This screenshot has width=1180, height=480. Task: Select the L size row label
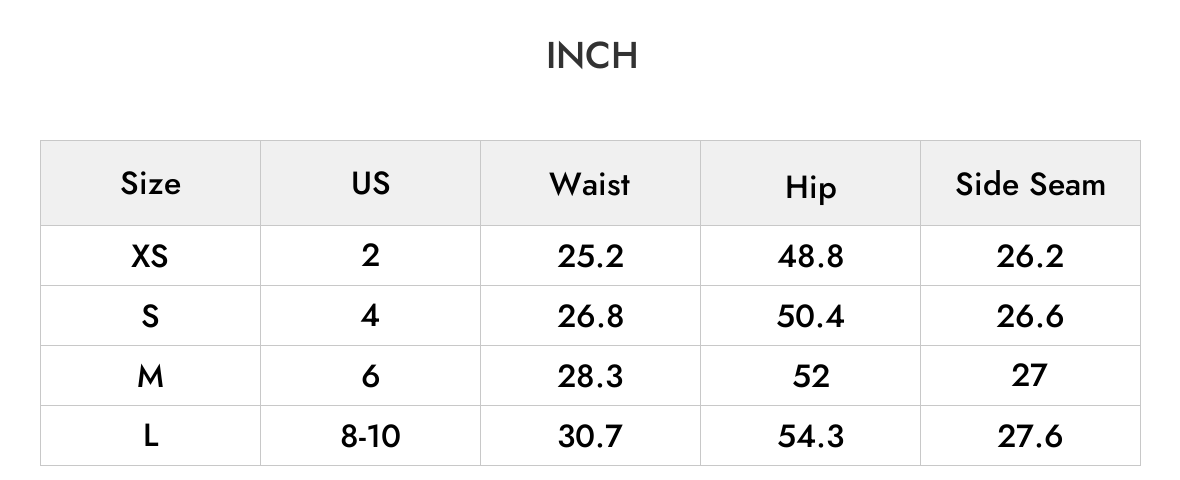click(151, 436)
